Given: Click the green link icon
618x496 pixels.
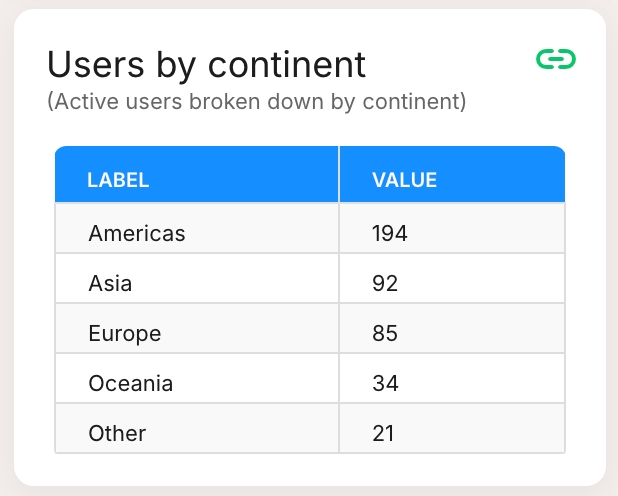Looking at the screenshot, I should (x=556, y=59).
